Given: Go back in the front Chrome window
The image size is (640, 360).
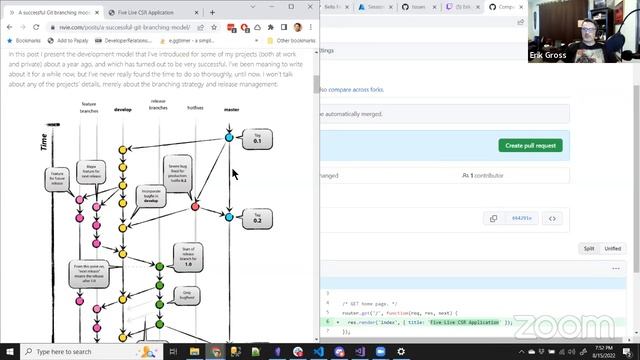Looking at the screenshot, I should pyautogui.click(x=9, y=27).
